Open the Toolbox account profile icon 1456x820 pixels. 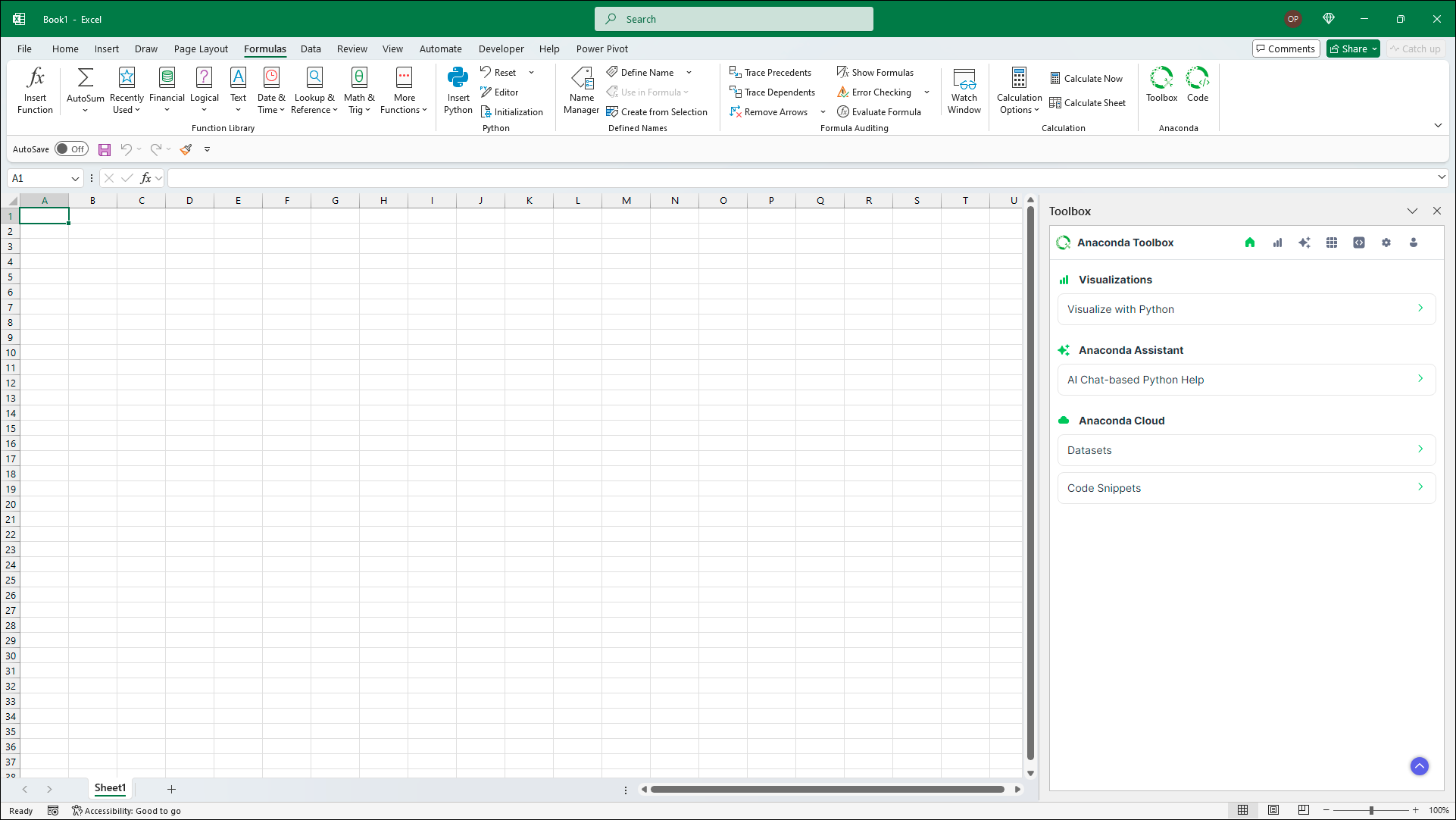[1414, 243]
